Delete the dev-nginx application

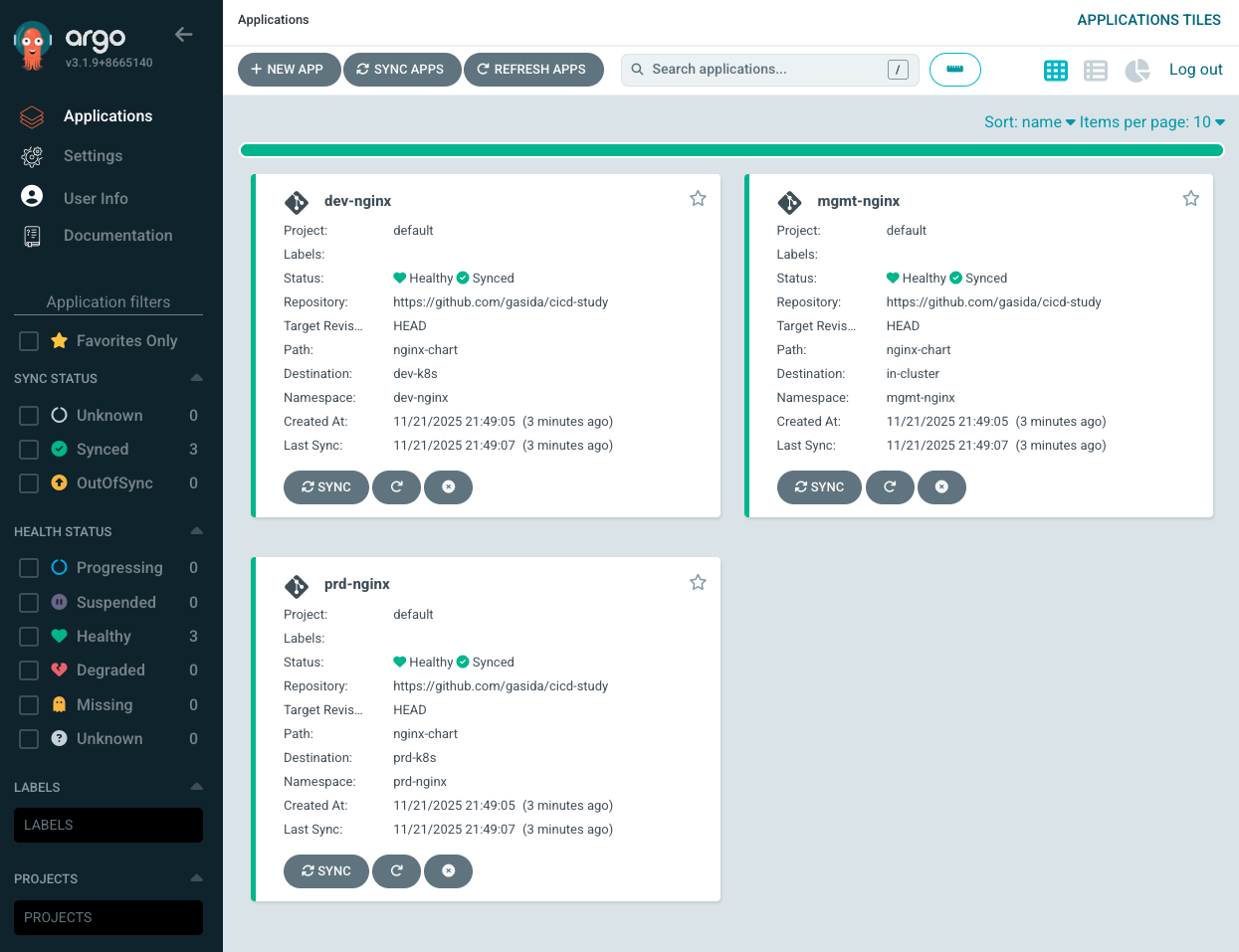448,487
